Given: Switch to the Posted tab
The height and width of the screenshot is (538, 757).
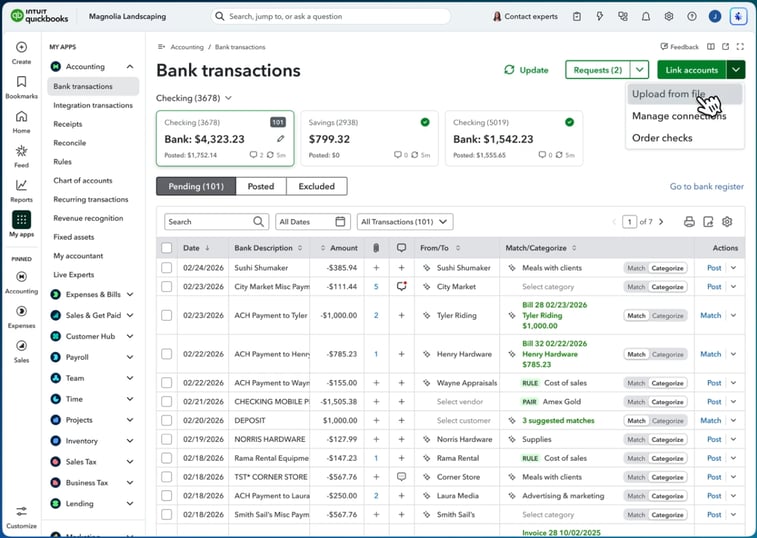Looking at the screenshot, I should [x=261, y=186].
